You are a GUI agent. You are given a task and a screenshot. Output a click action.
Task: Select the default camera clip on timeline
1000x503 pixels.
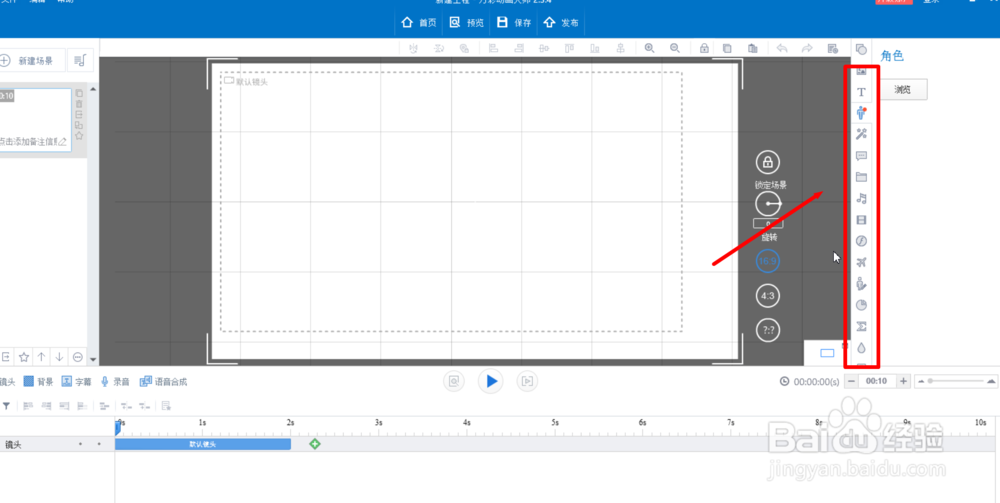point(203,444)
